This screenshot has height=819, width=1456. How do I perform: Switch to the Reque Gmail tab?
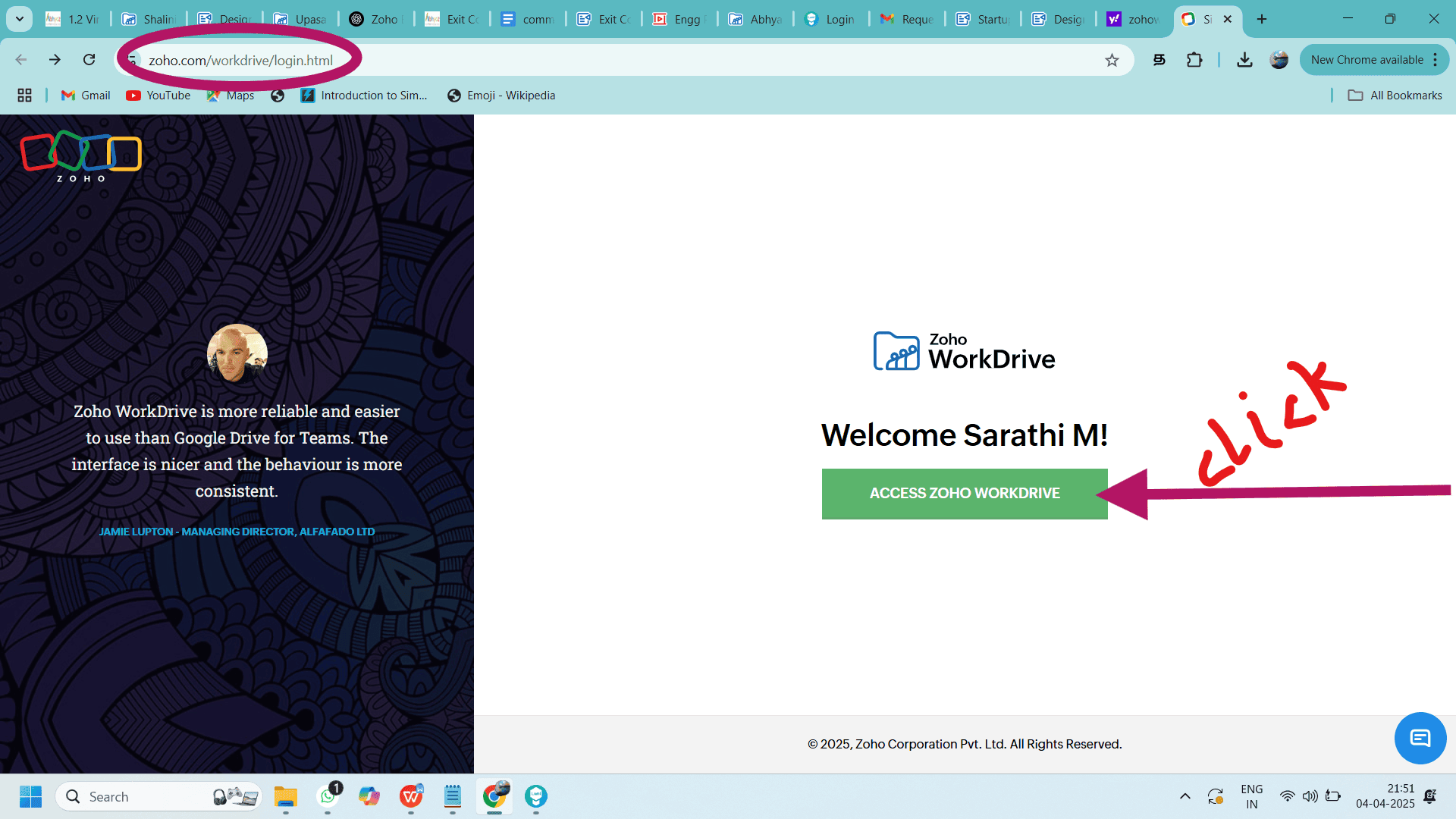(x=907, y=19)
